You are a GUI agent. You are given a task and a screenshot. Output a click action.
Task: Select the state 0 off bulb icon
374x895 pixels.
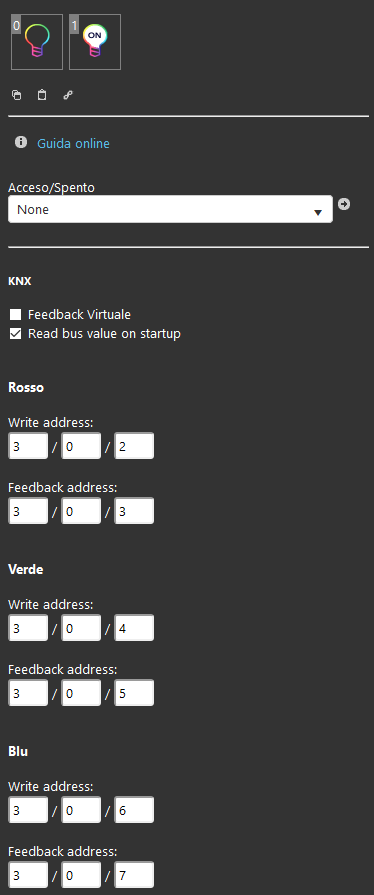point(37,42)
